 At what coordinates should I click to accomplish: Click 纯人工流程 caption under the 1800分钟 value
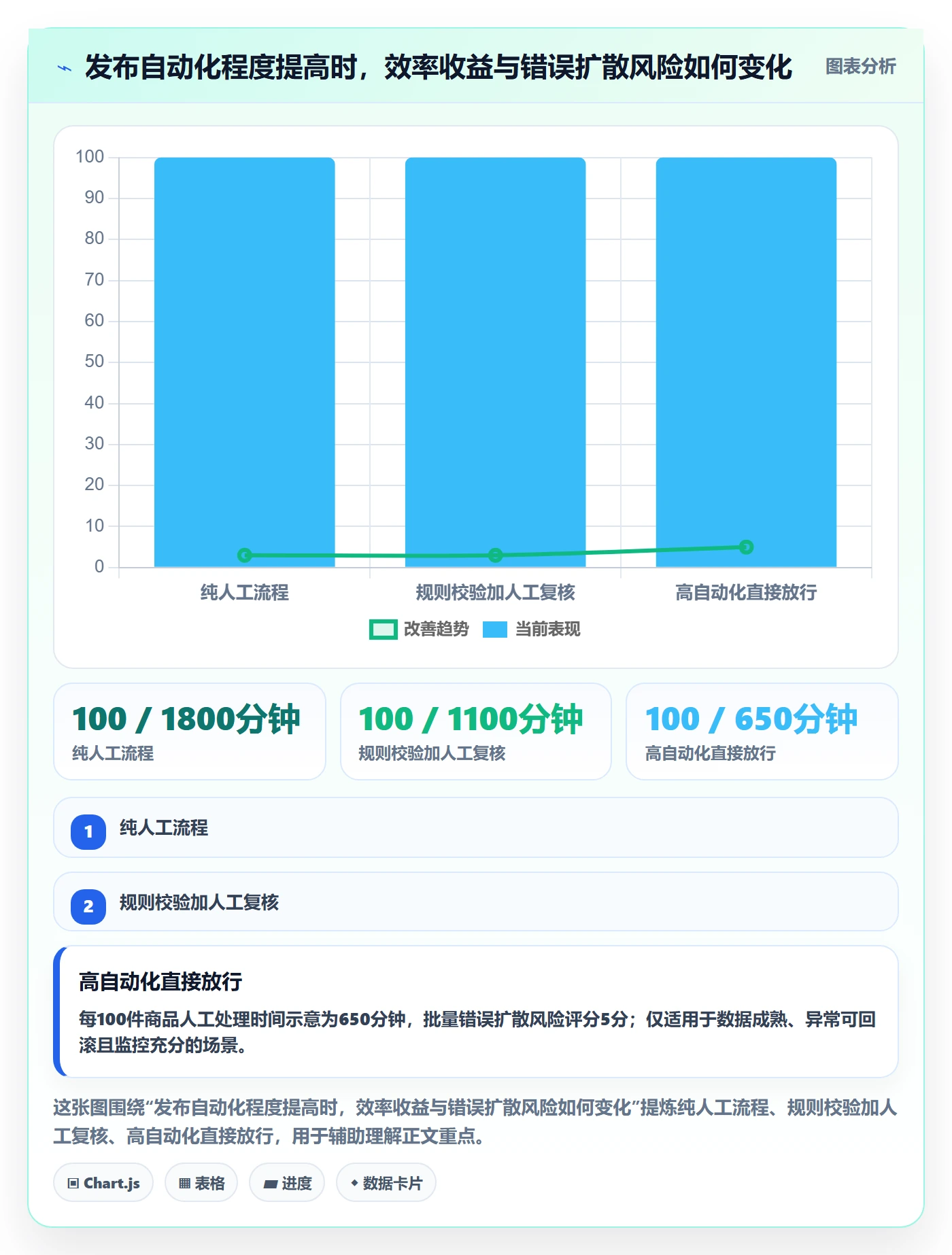point(113,753)
